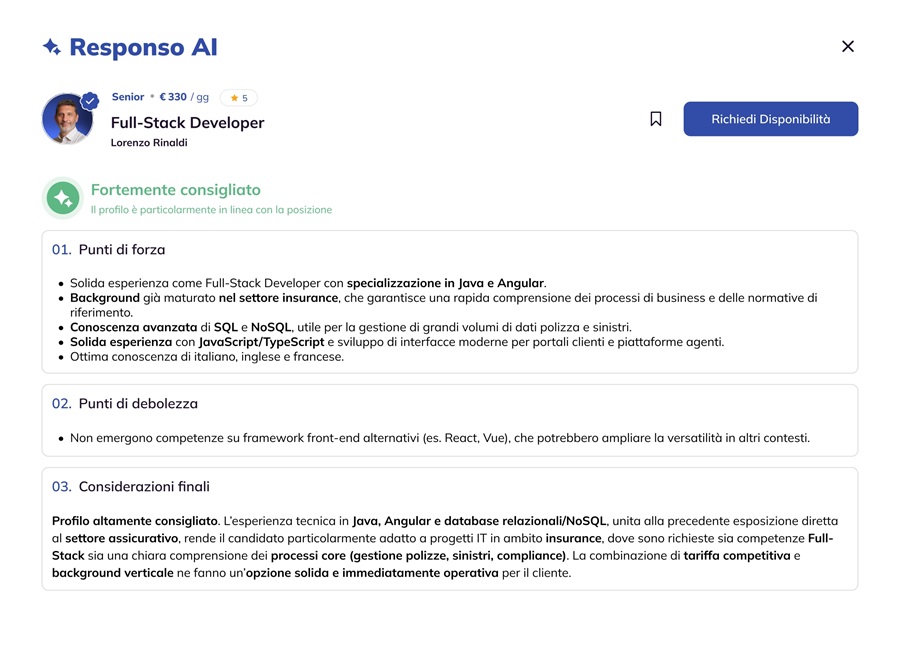The image size is (900, 666).
Task: Click the Responso AI title text
Action: point(143,47)
